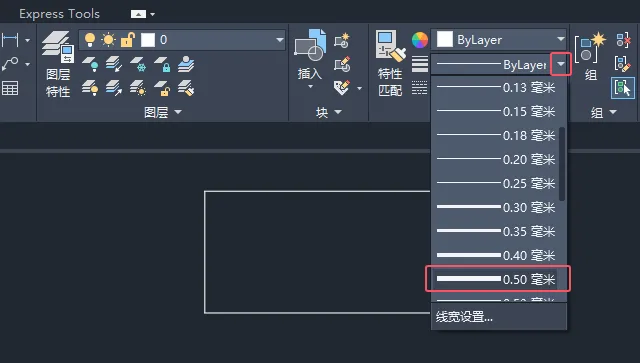Select the leader tool
The width and height of the screenshot is (640, 363).
tap(10, 64)
